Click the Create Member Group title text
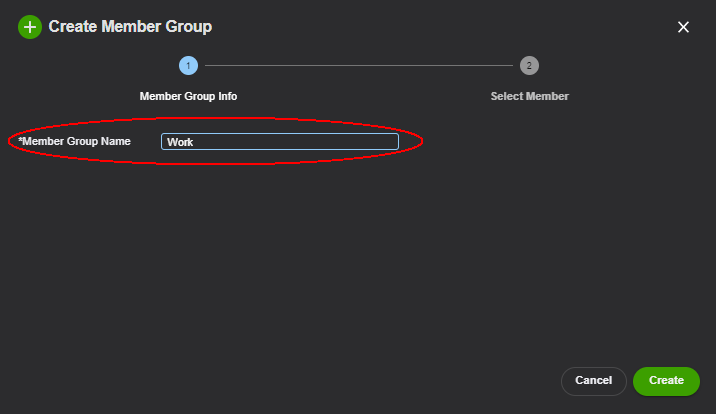 [x=130, y=26]
